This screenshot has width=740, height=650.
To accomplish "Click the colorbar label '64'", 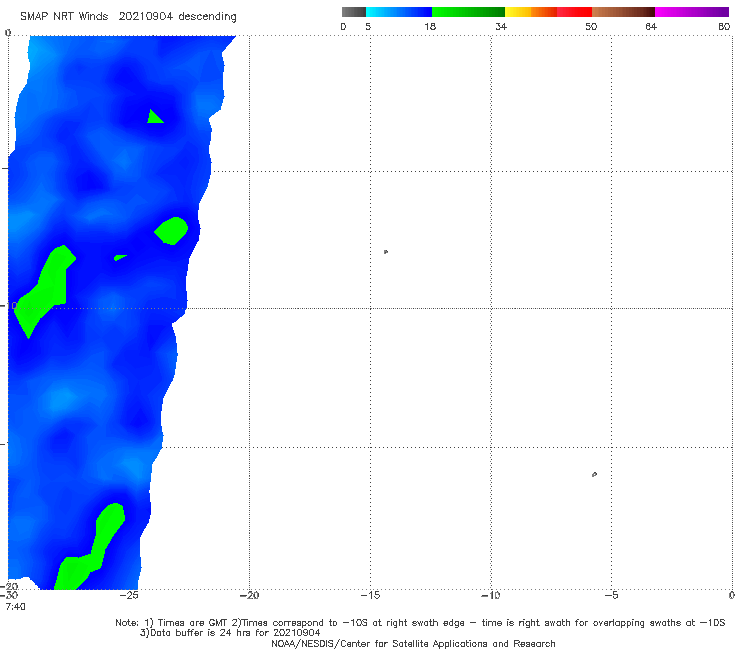I will tap(651, 26).
